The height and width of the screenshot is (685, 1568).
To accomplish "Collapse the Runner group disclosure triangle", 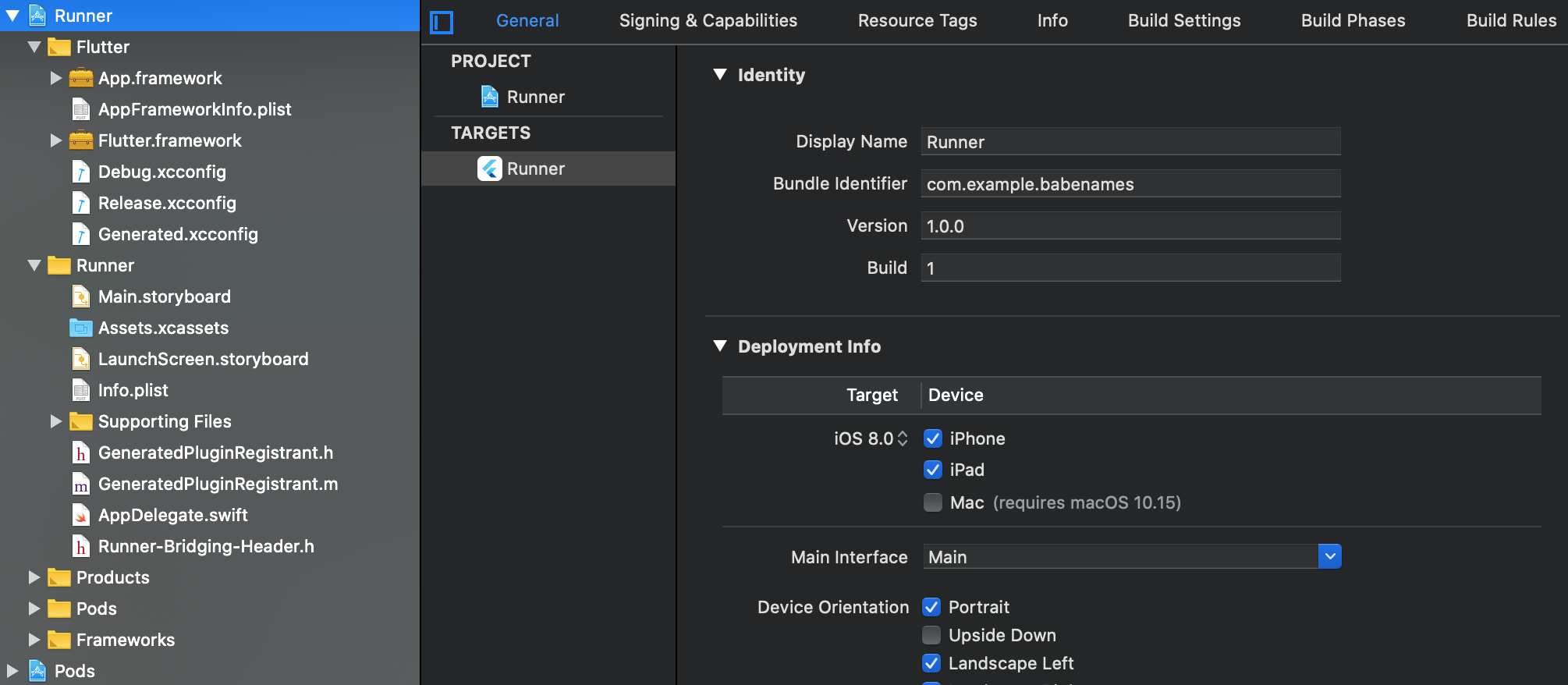I will pyautogui.click(x=34, y=265).
